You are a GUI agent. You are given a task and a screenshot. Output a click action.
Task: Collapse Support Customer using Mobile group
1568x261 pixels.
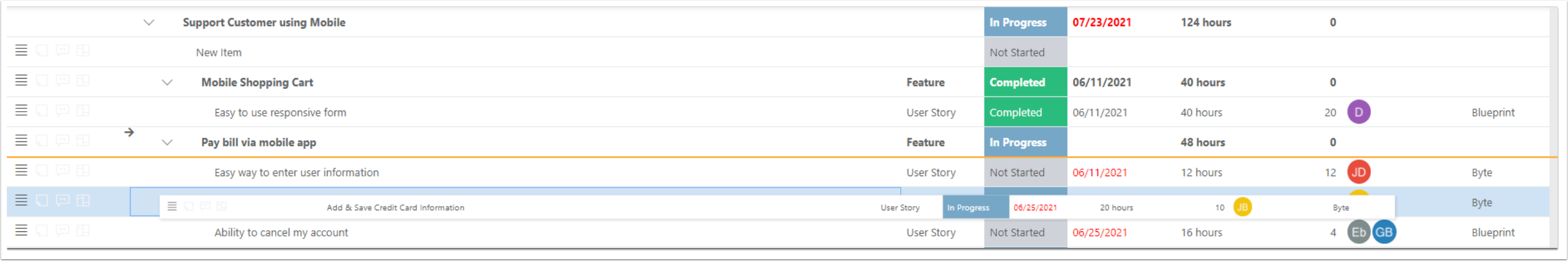(149, 23)
